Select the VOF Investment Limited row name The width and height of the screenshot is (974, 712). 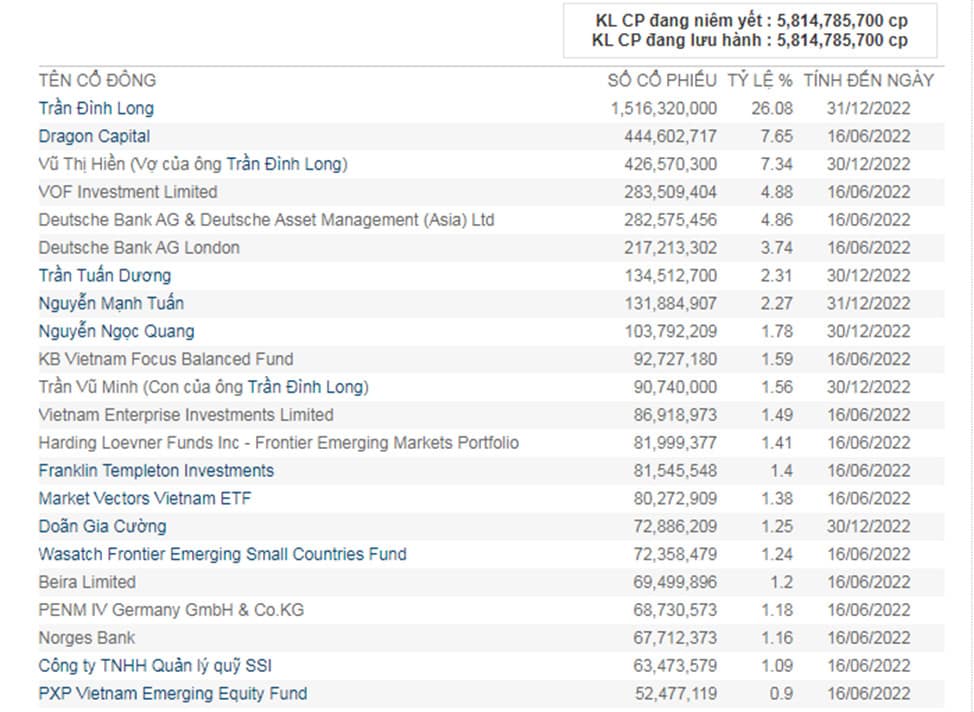pyautogui.click(x=128, y=192)
